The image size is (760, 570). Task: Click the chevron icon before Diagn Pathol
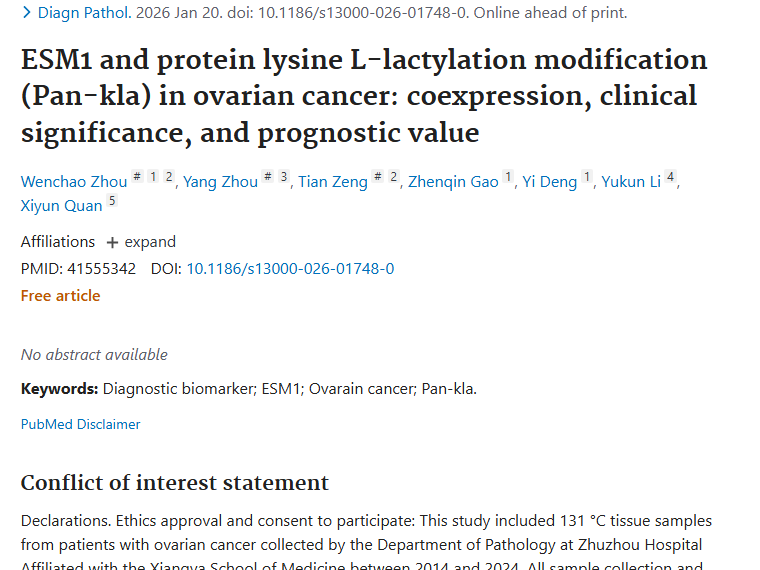point(27,13)
